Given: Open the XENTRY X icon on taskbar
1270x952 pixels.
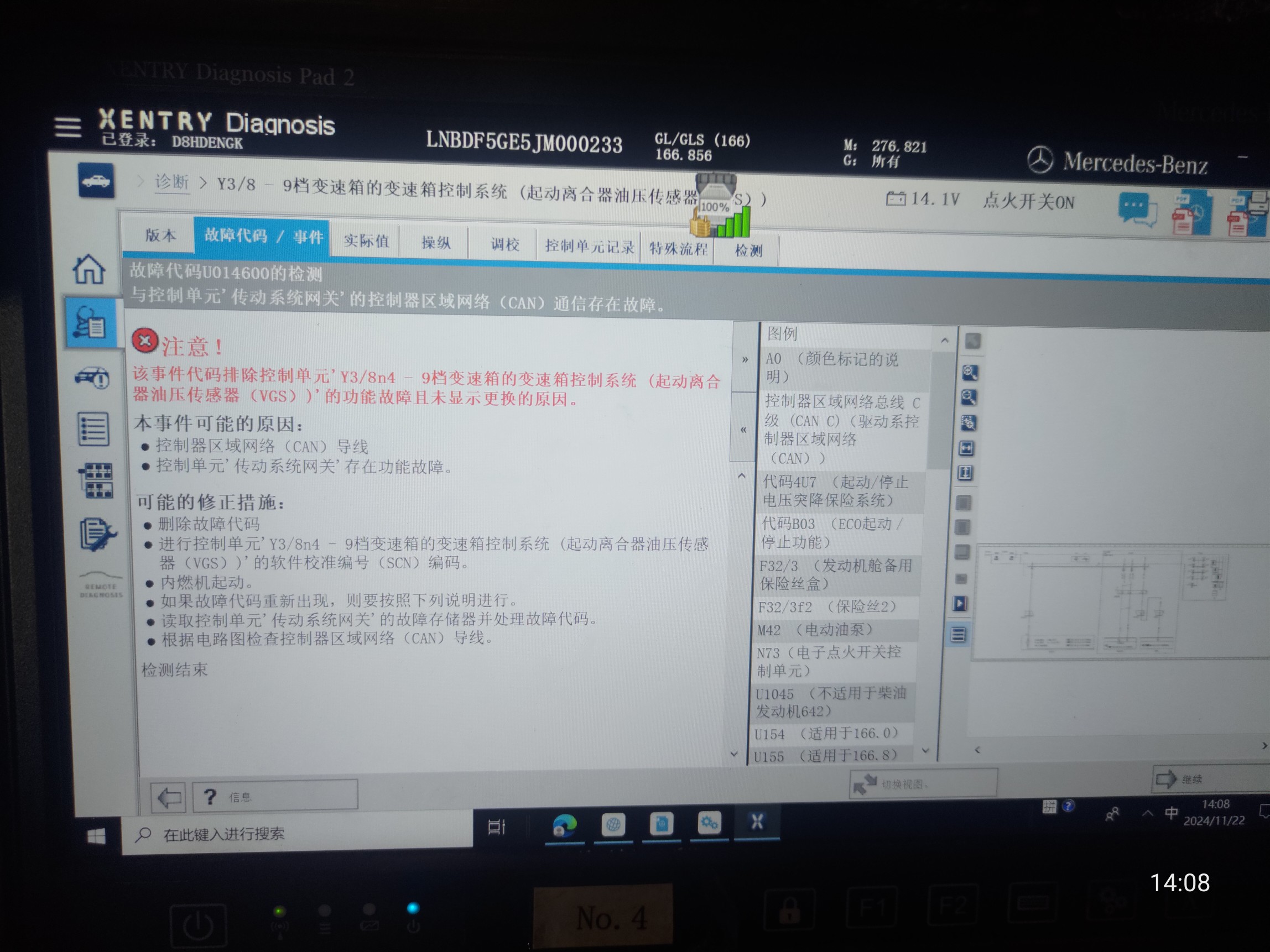Looking at the screenshot, I should tap(757, 822).
